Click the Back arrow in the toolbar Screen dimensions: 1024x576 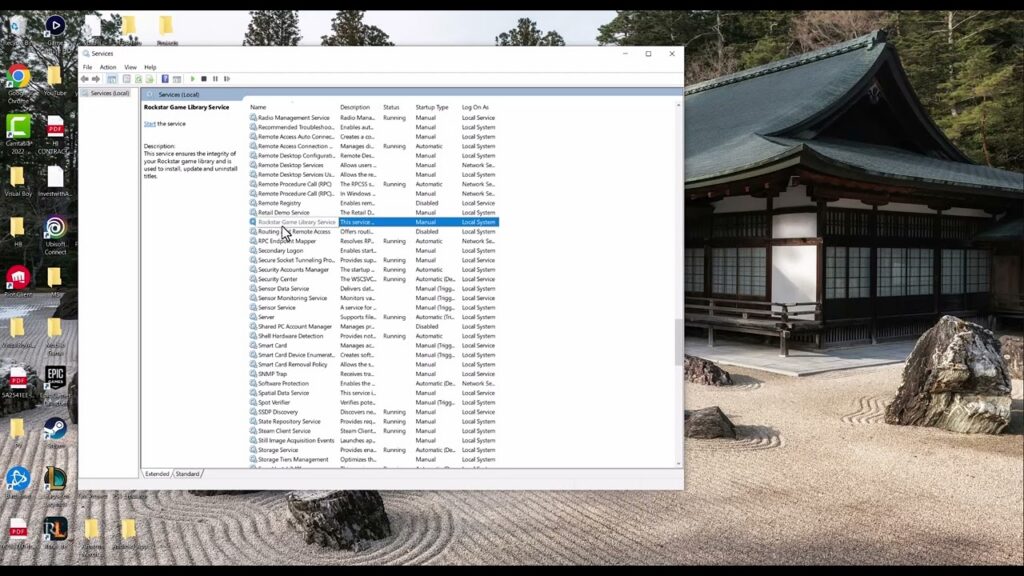coord(84,79)
